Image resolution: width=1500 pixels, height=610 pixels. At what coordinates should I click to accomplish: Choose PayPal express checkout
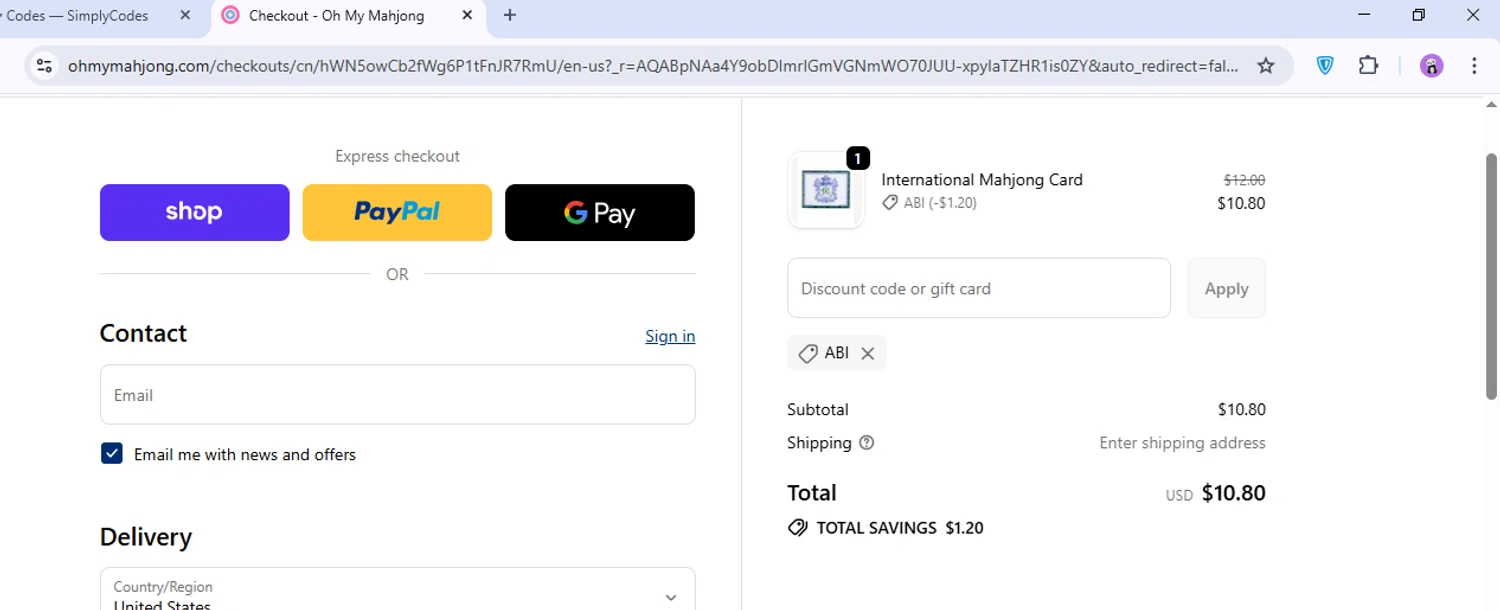(397, 212)
